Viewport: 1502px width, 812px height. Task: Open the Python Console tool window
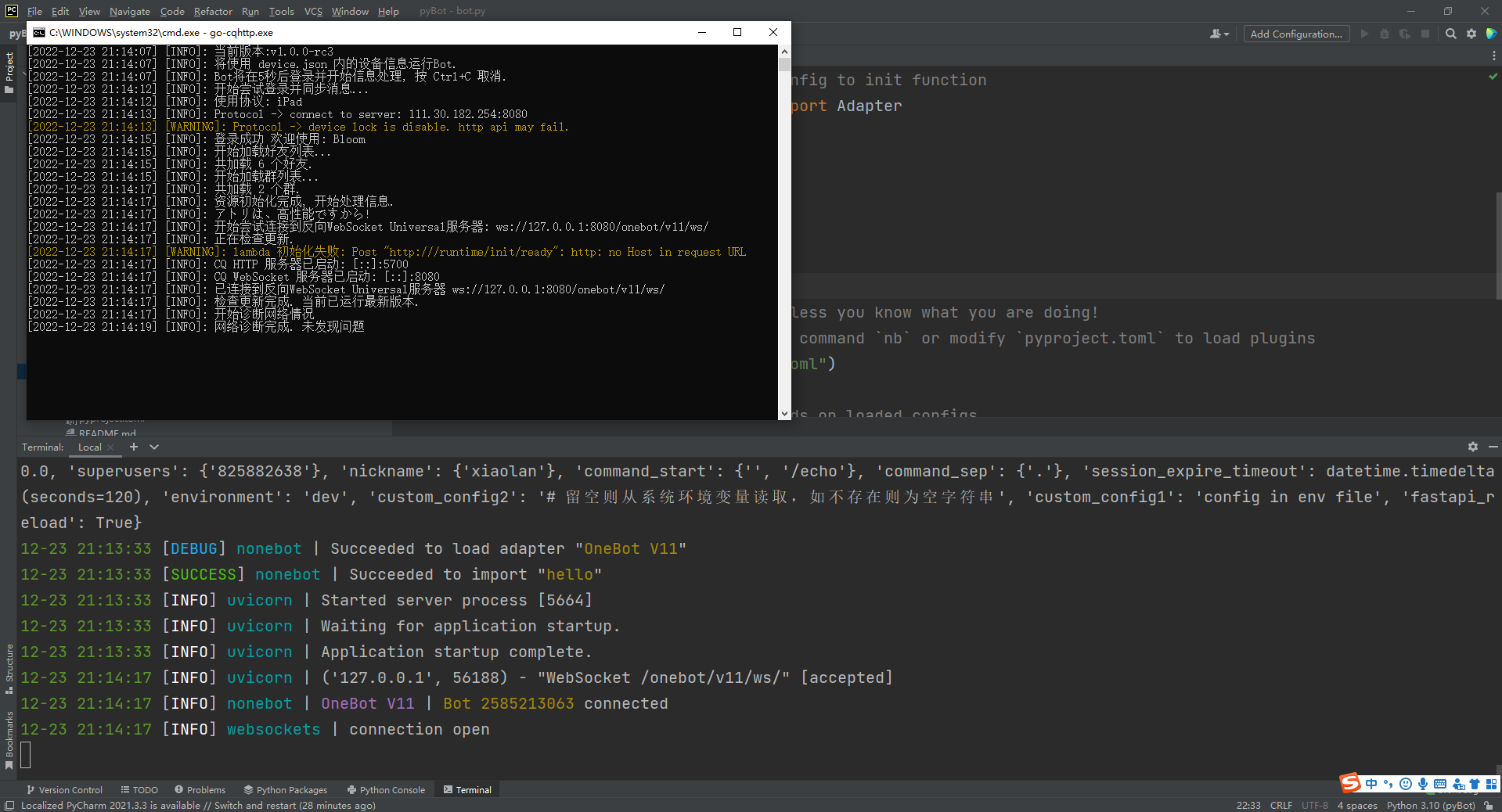(386, 789)
